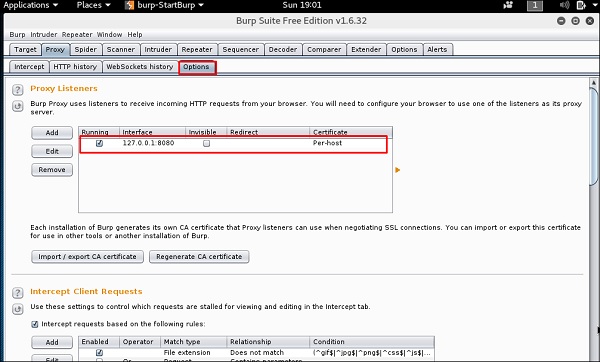
Task: Switch to the Scanner tab
Action: pos(121,49)
